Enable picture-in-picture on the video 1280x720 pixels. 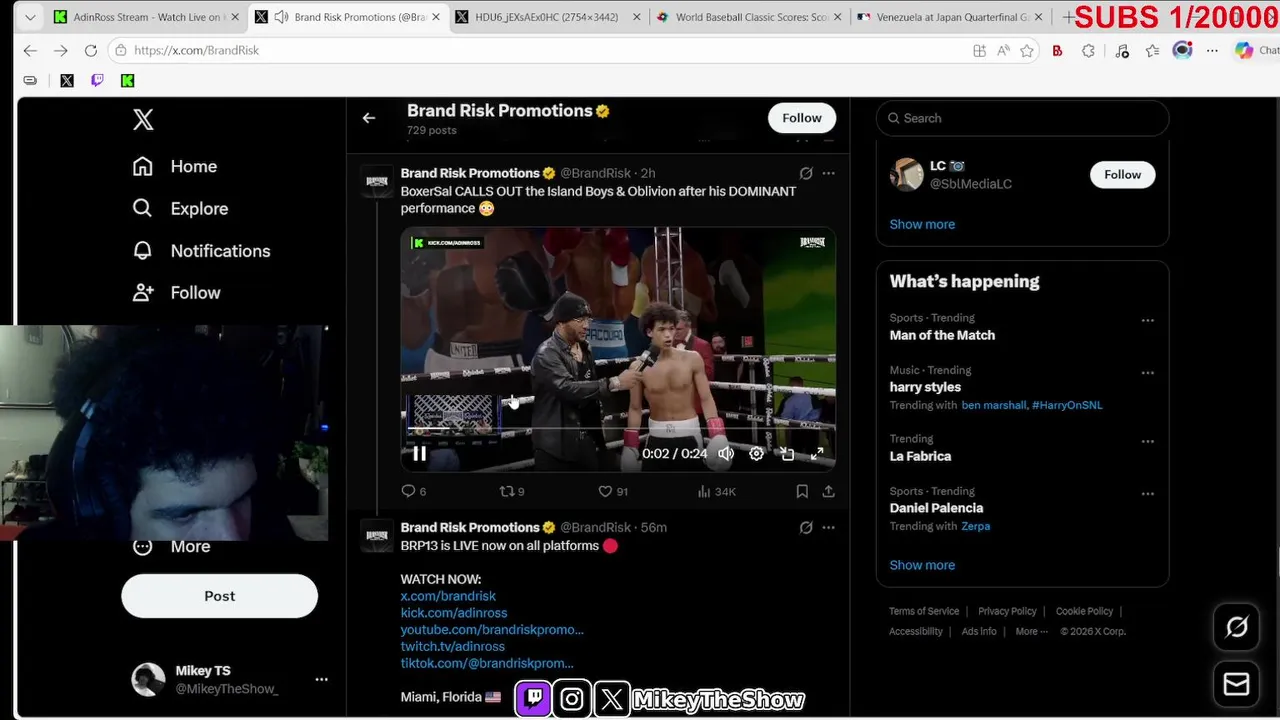[787, 453]
